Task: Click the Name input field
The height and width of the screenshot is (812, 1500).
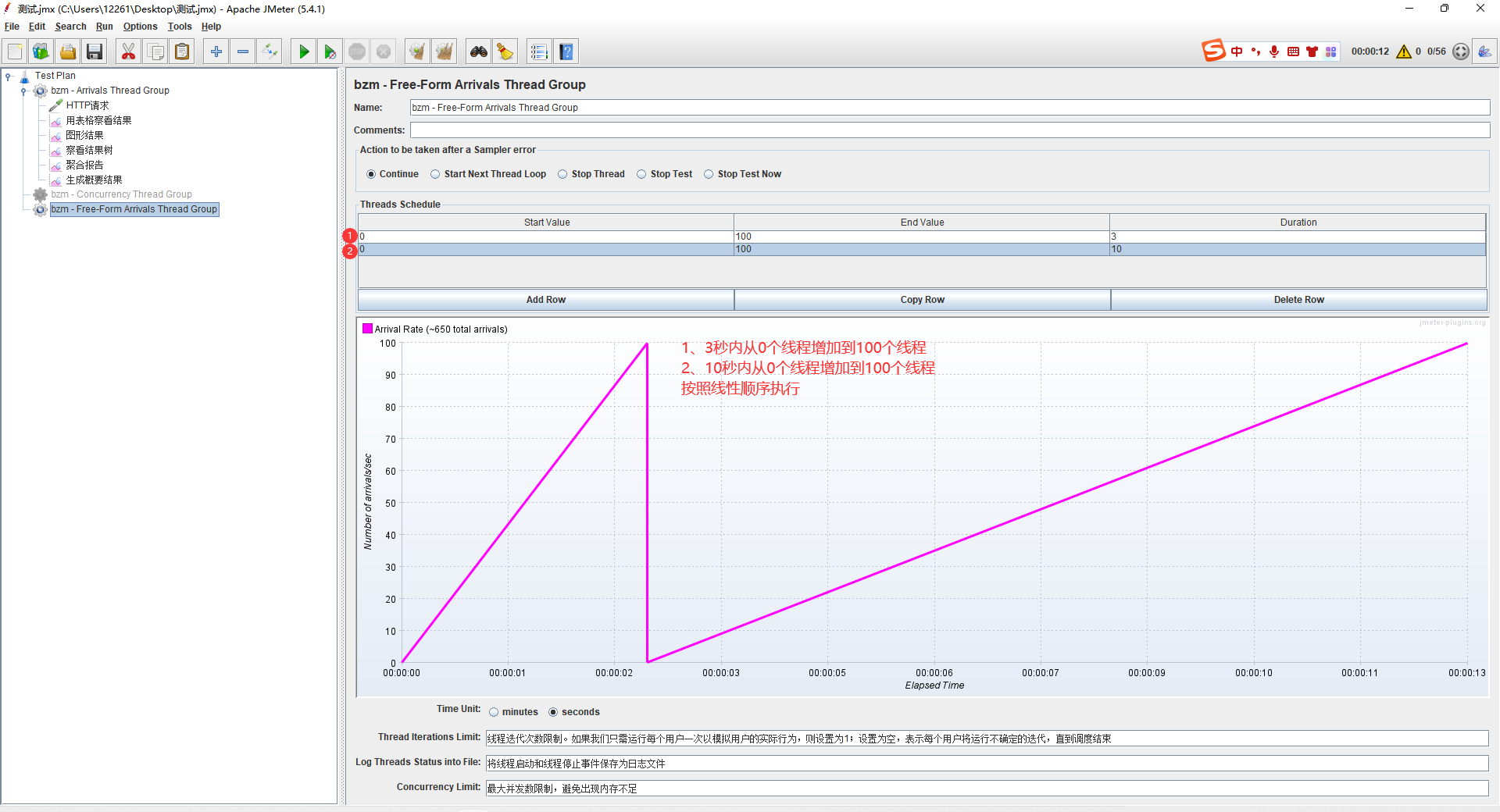Action: coord(950,108)
